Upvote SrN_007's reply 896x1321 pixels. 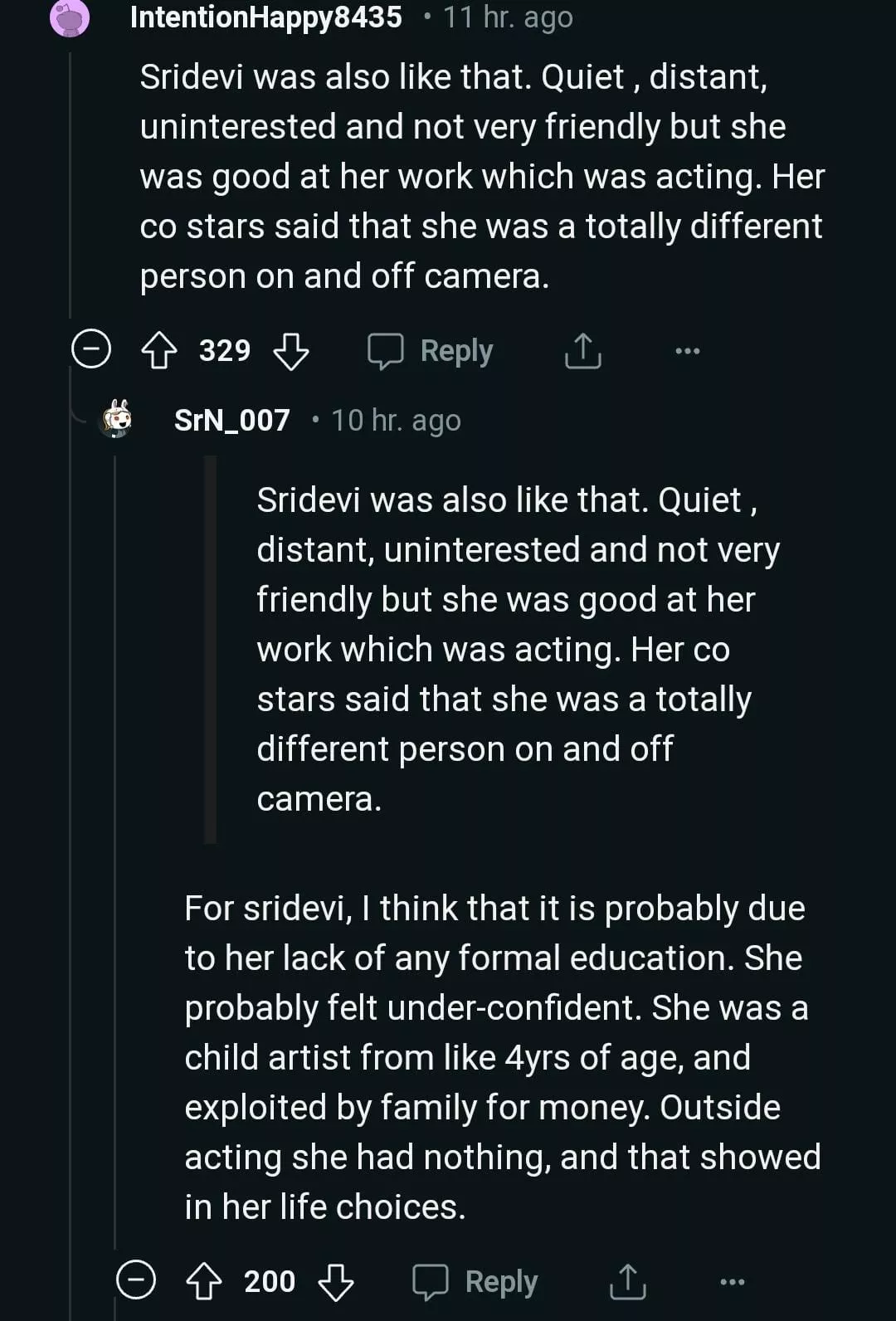pyautogui.click(x=203, y=1281)
